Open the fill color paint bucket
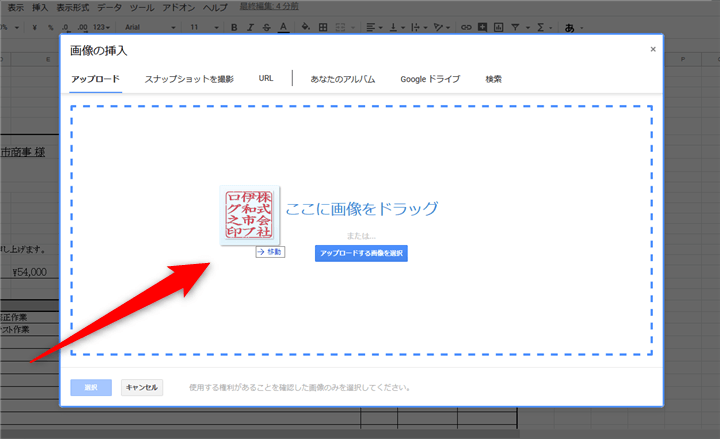This screenshot has height=439, width=720. tap(305, 27)
